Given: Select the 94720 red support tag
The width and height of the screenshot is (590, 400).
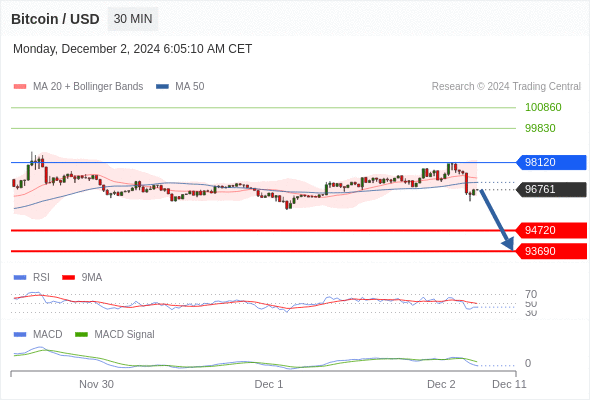Looking at the screenshot, I should [551, 230].
